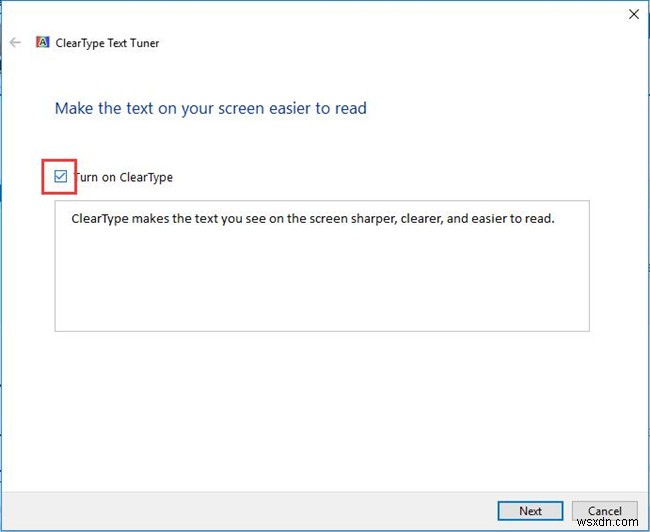Click the back arrow icon
The width and height of the screenshot is (650, 532).
pos(15,42)
